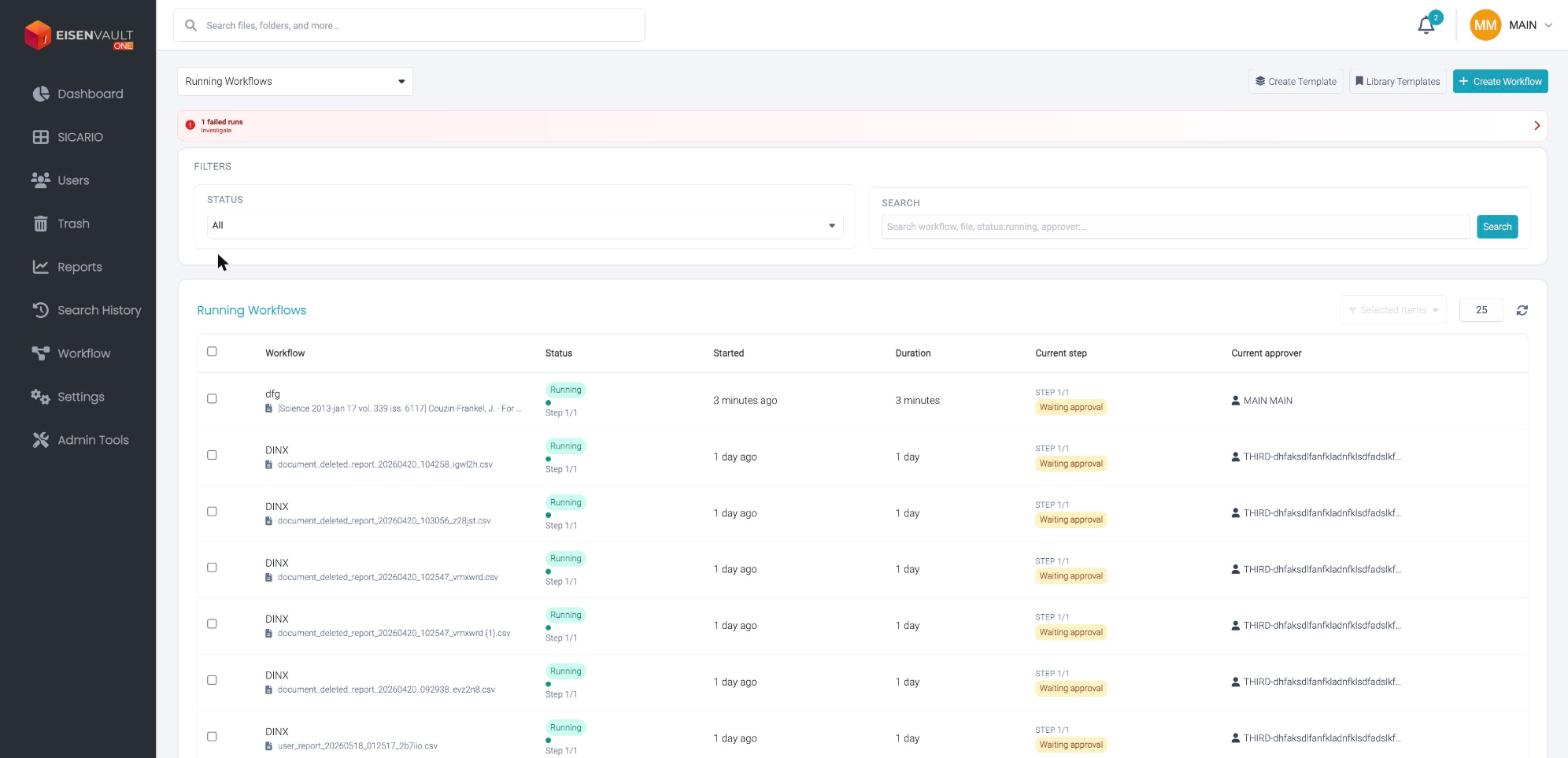Click the file icon in dfg row
The image size is (1568, 758).
point(268,408)
